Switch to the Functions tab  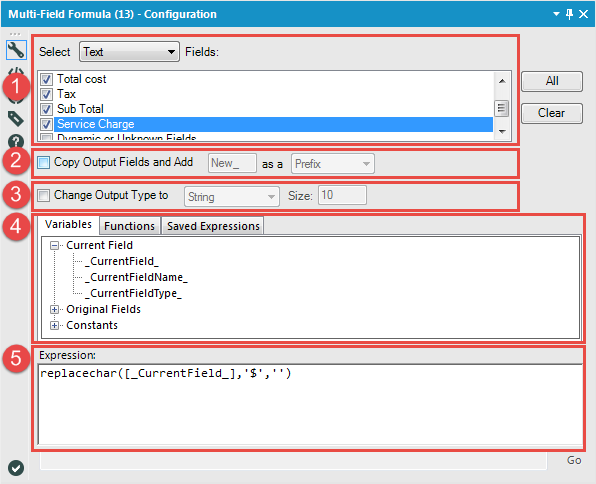click(x=130, y=226)
